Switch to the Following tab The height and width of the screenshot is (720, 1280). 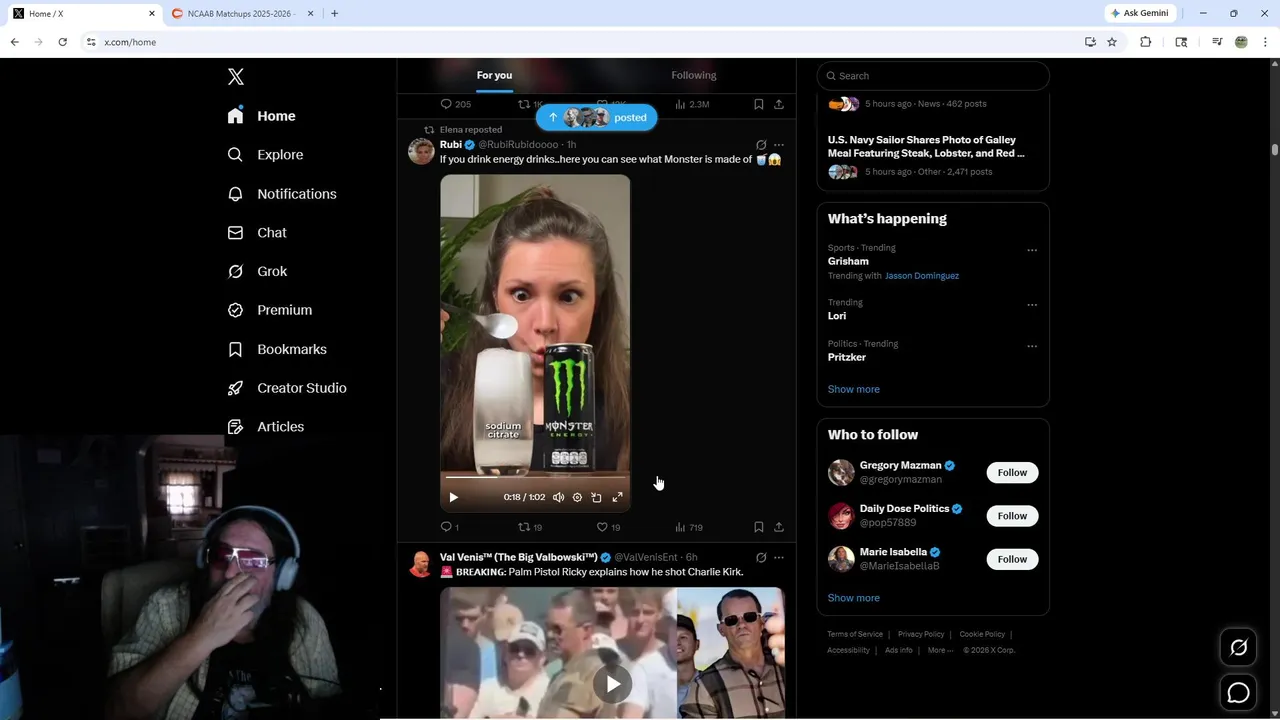pyautogui.click(x=694, y=75)
